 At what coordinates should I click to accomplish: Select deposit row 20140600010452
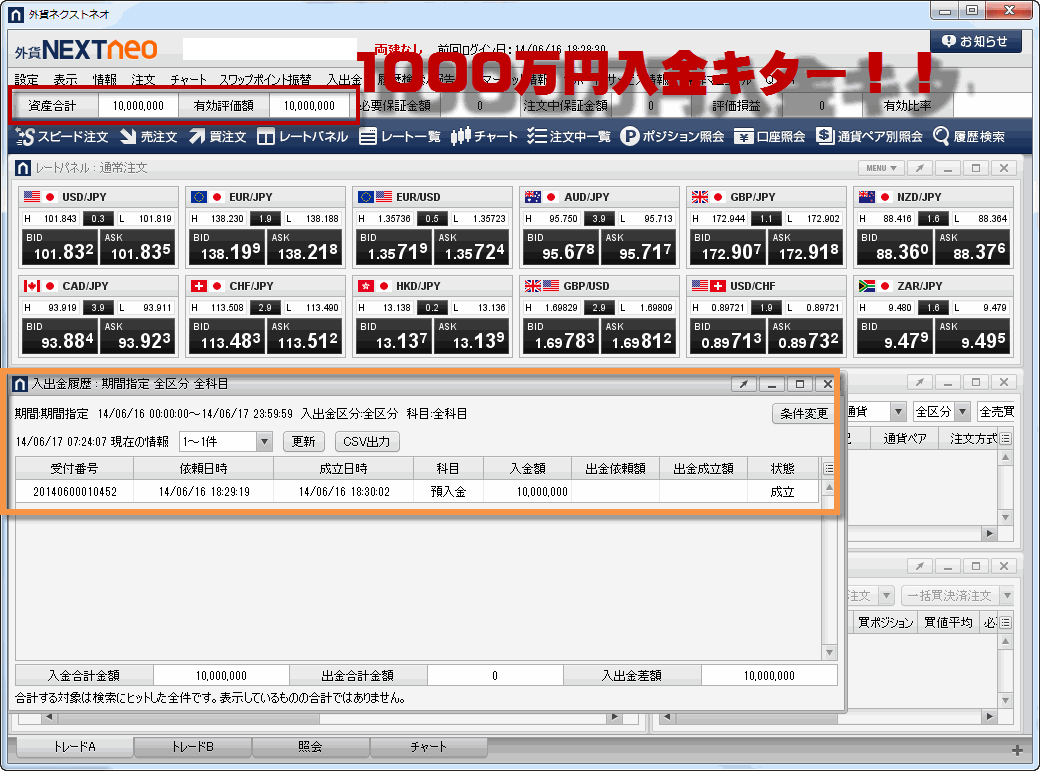pyautogui.click(x=417, y=492)
